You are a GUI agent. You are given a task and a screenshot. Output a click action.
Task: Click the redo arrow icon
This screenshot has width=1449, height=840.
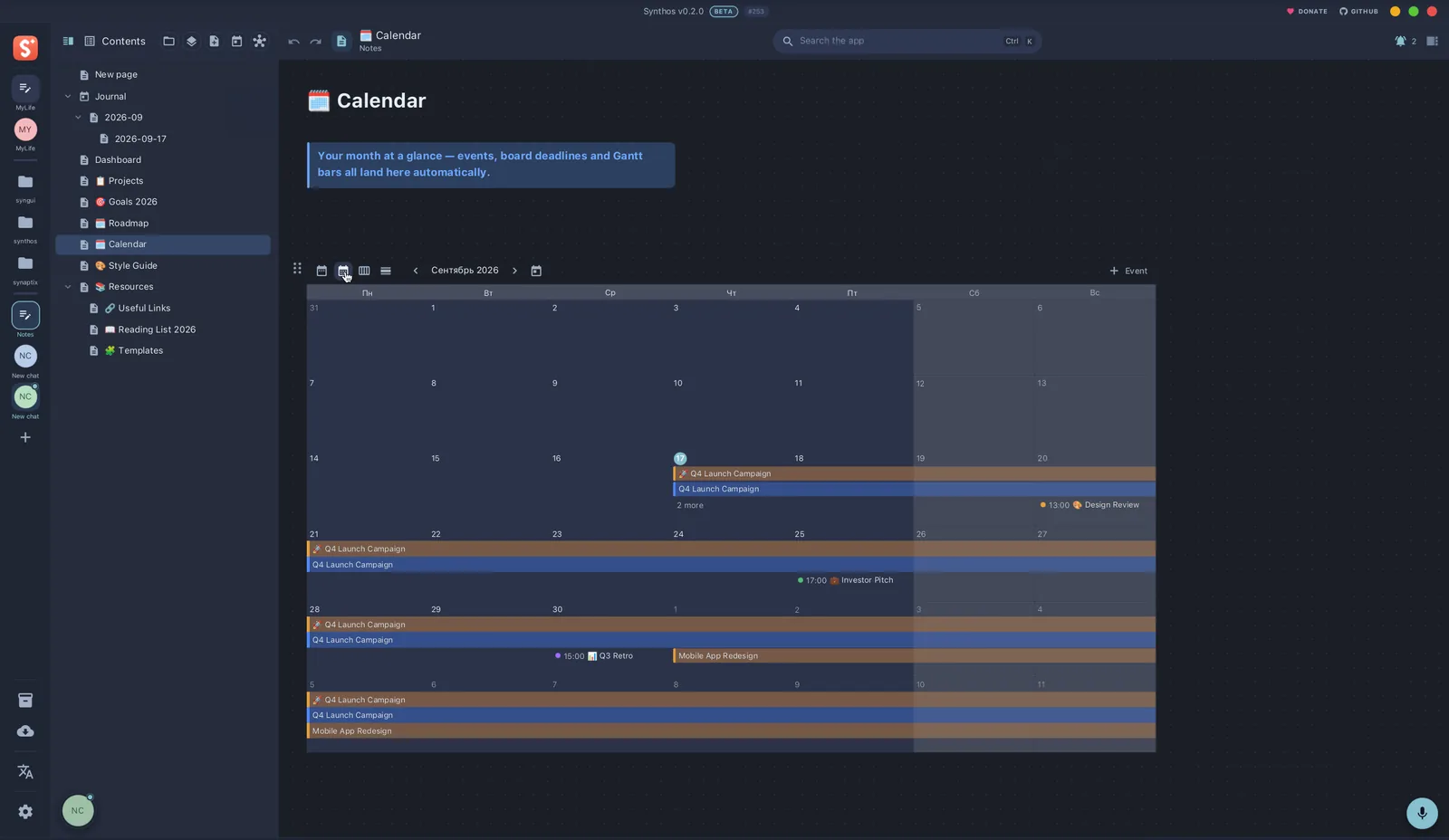tap(315, 42)
